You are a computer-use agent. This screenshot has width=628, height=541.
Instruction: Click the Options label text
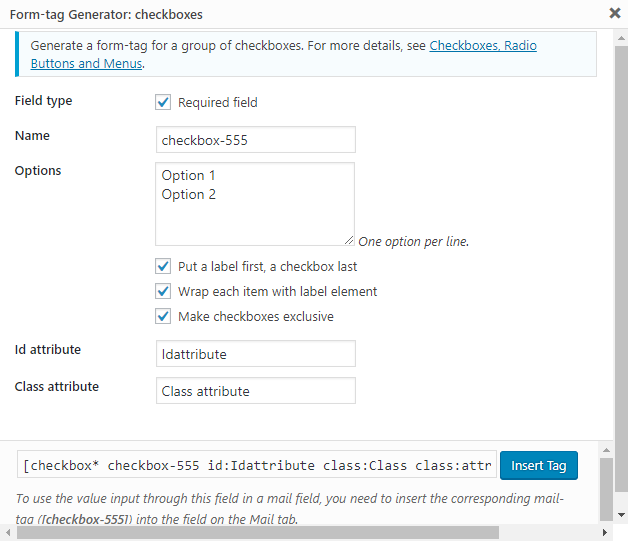[x=38, y=171]
